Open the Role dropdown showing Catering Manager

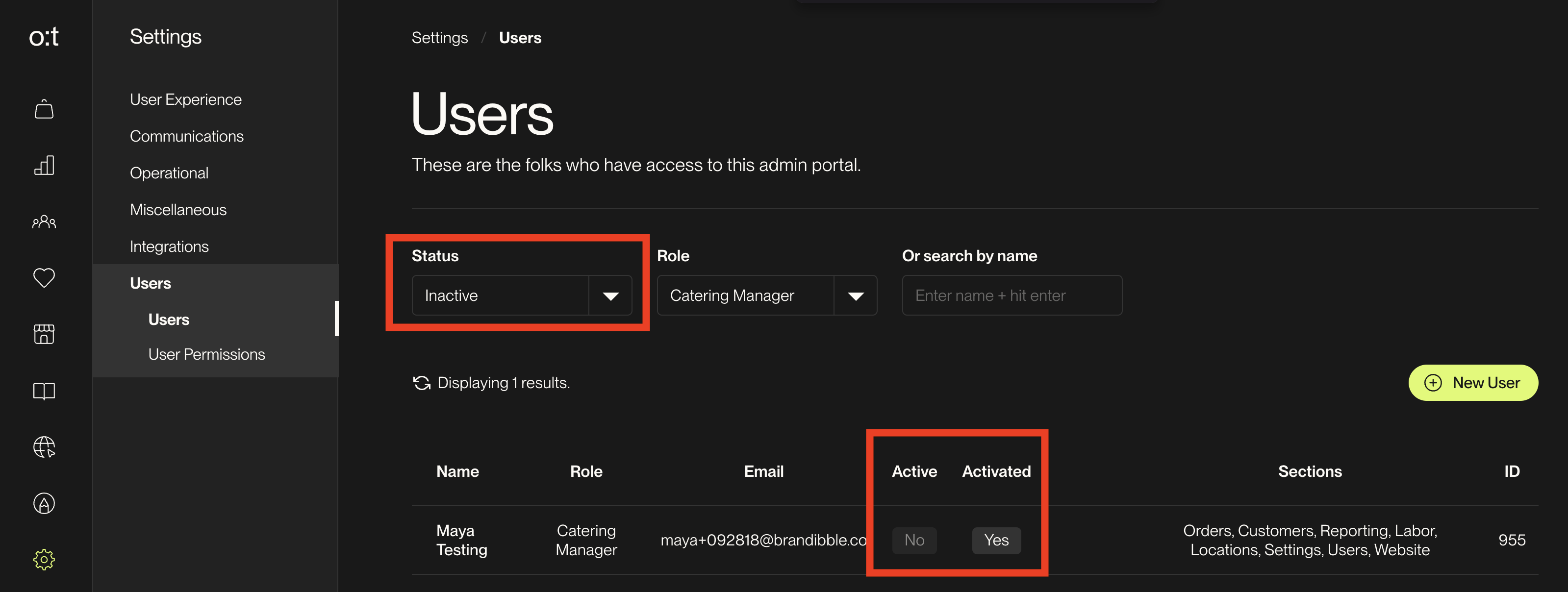pyautogui.click(x=767, y=295)
